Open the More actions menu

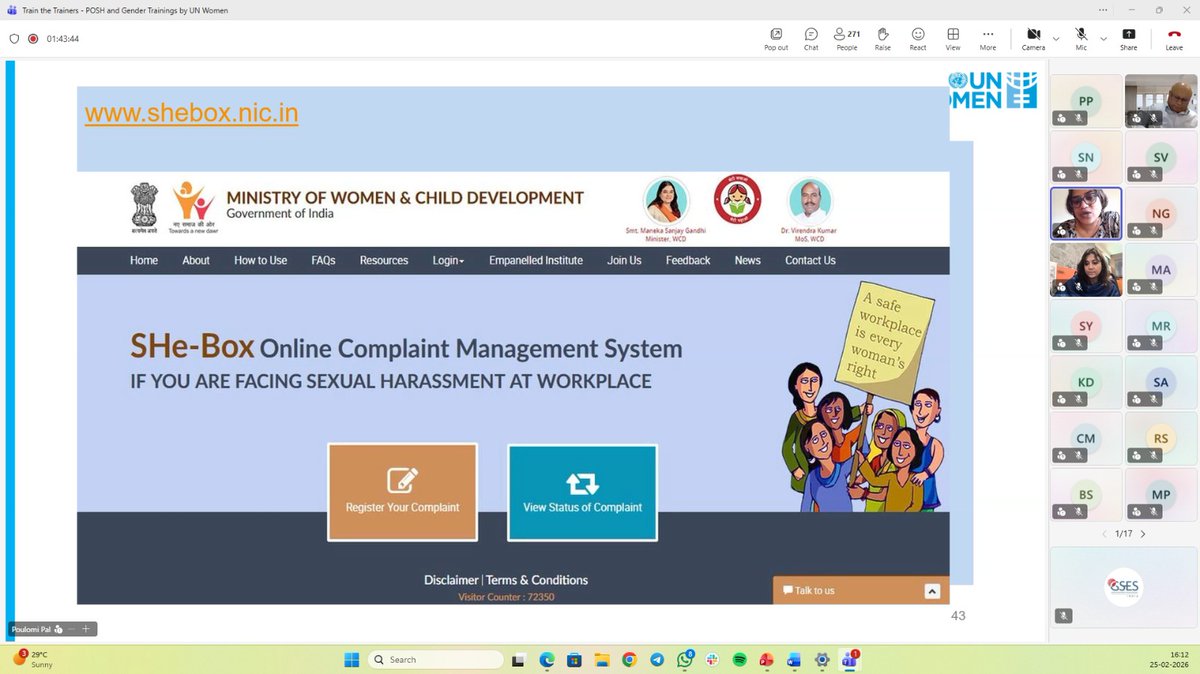click(x=988, y=38)
